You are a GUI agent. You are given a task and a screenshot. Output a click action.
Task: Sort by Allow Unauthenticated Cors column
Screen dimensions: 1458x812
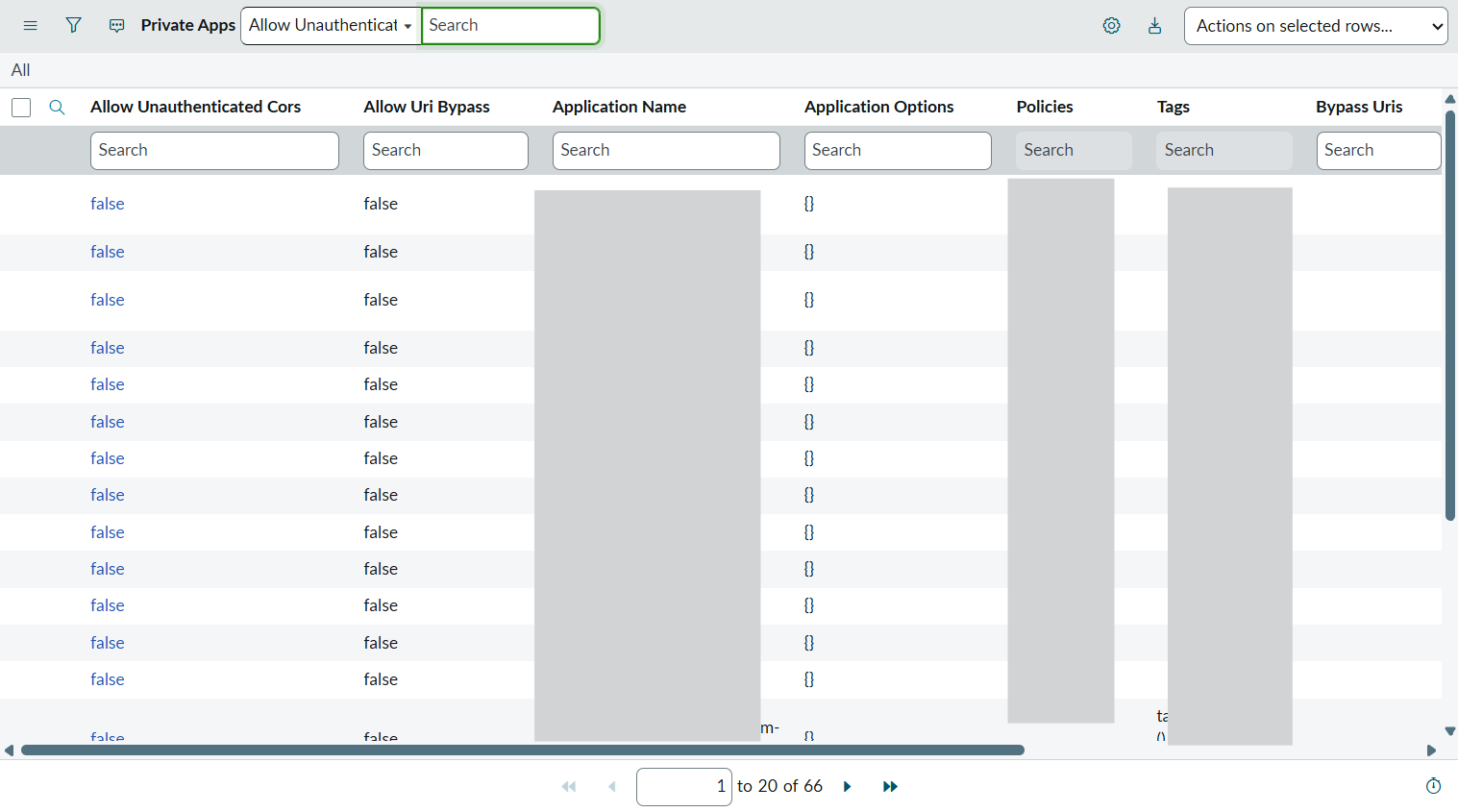pyautogui.click(x=195, y=107)
